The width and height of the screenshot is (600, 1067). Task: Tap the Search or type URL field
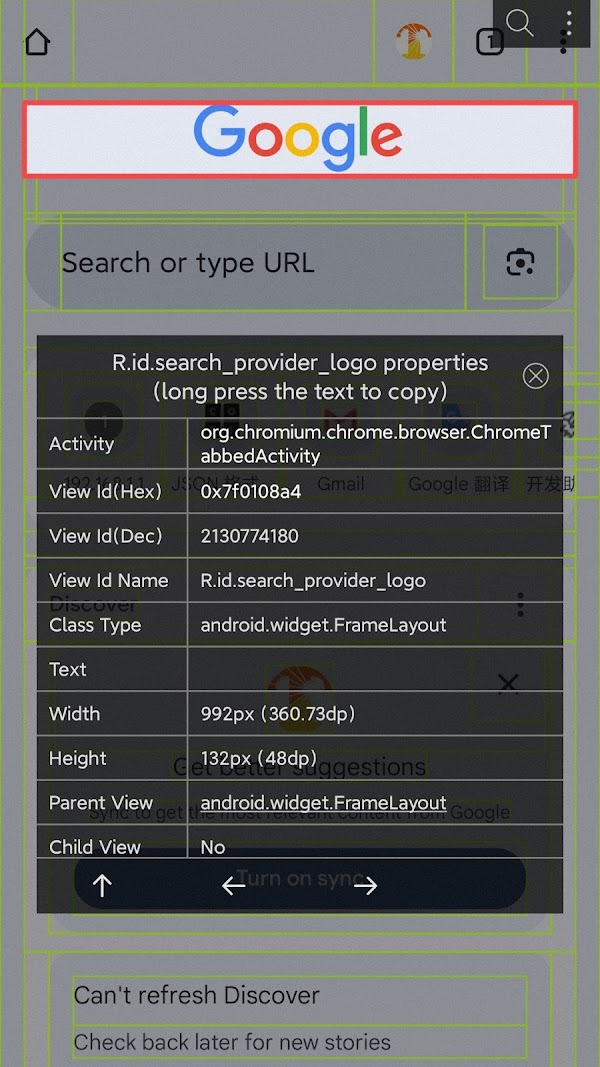click(250, 264)
